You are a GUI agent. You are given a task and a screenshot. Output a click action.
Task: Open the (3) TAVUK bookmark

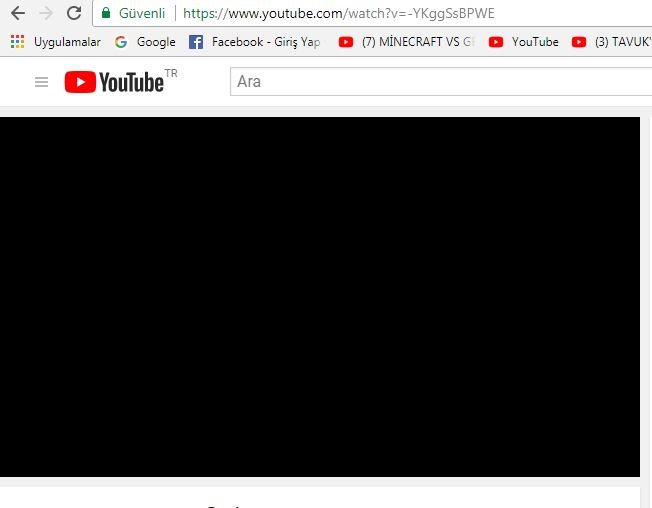(x=623, y=42)
